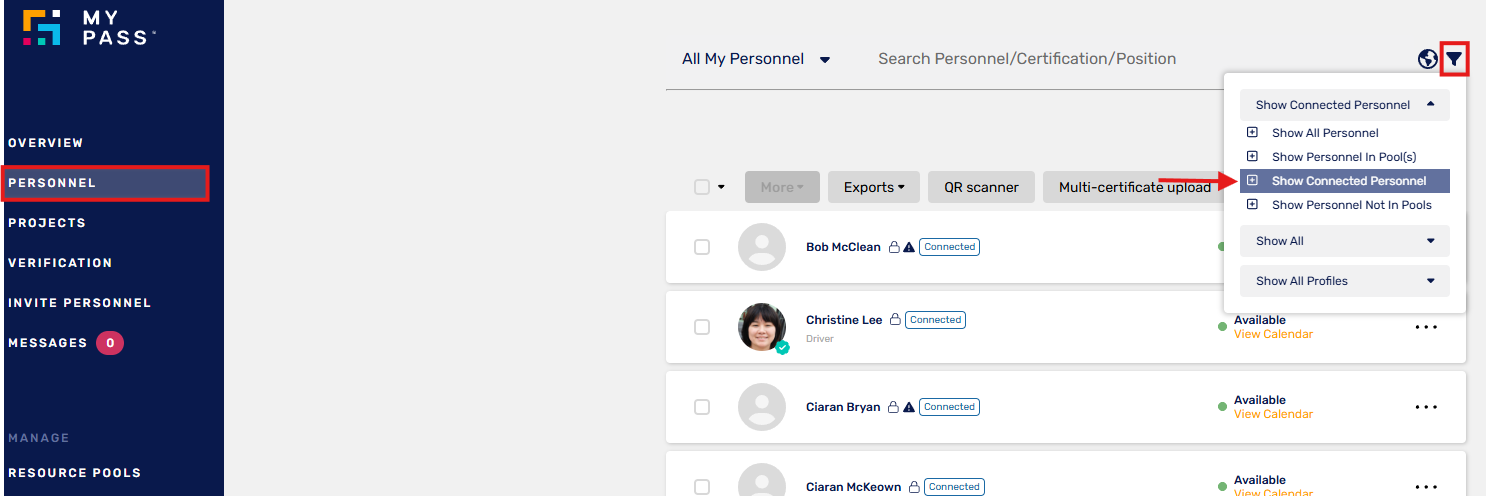
Task: Click the MyPass logo
Action: coord(89,28)
